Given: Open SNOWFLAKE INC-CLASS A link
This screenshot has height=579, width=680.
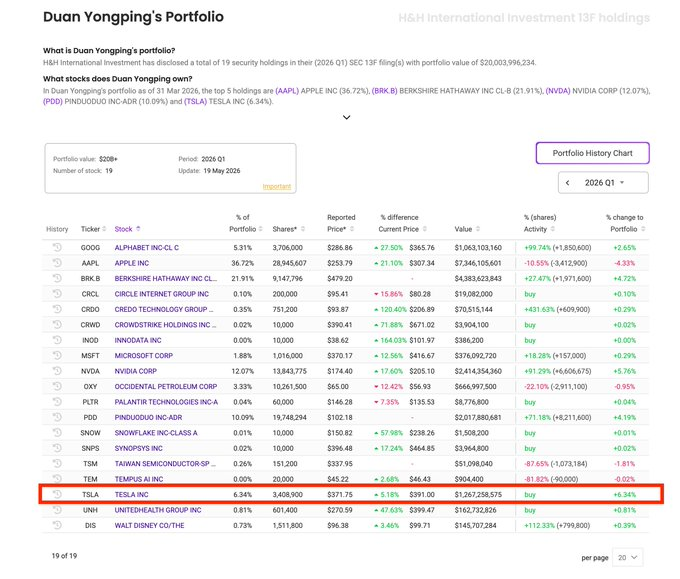Looking at the screenshot, I should pos(156,432).
